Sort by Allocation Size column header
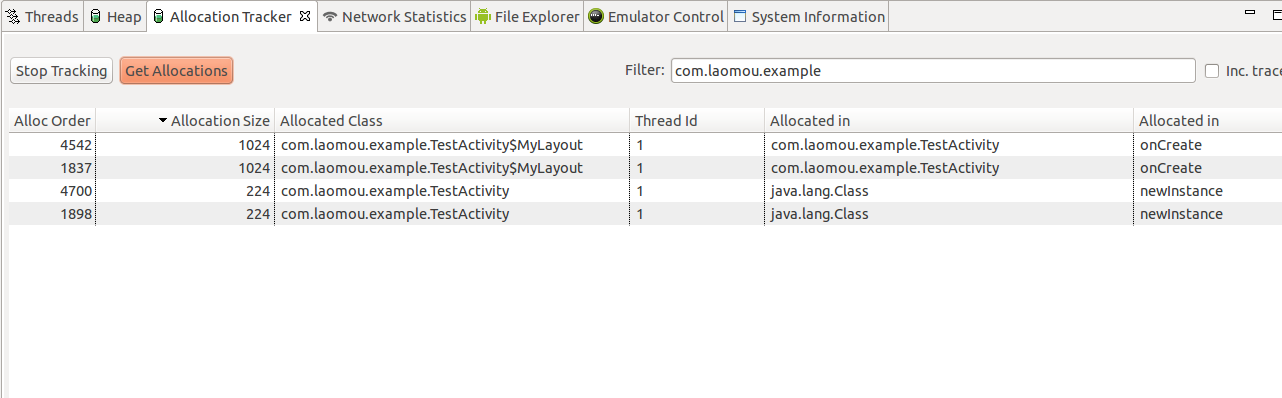The width and height of the screenshot is (1282, 398). coord(185,121)
